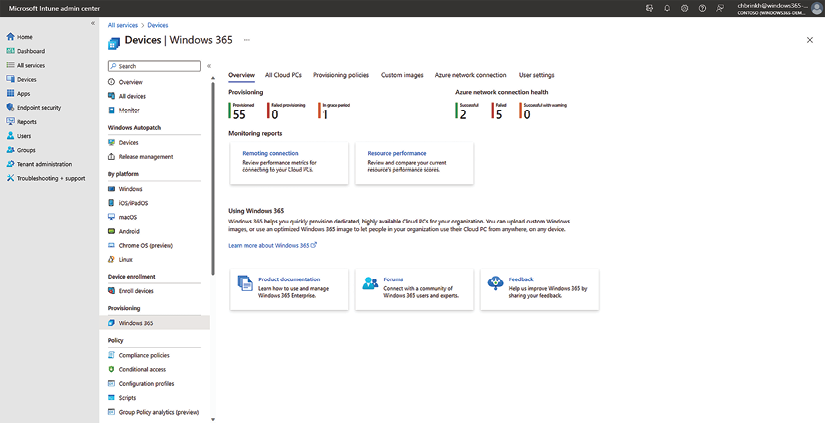Open Configuration profiles

[141, 384]
